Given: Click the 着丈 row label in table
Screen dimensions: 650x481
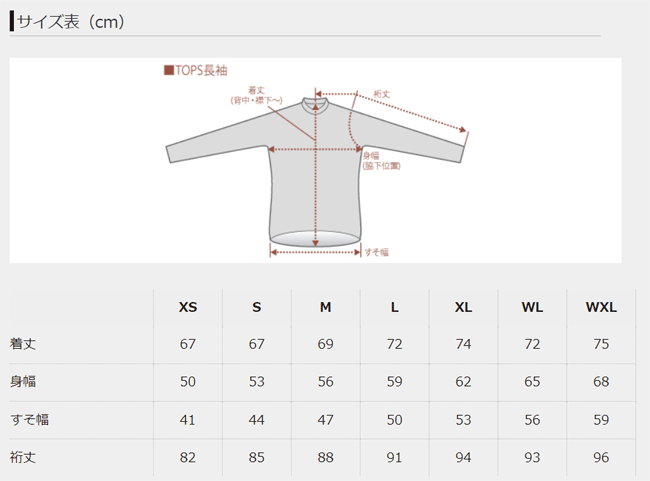Looking at the screenshot, I should (x=23, y=344).
